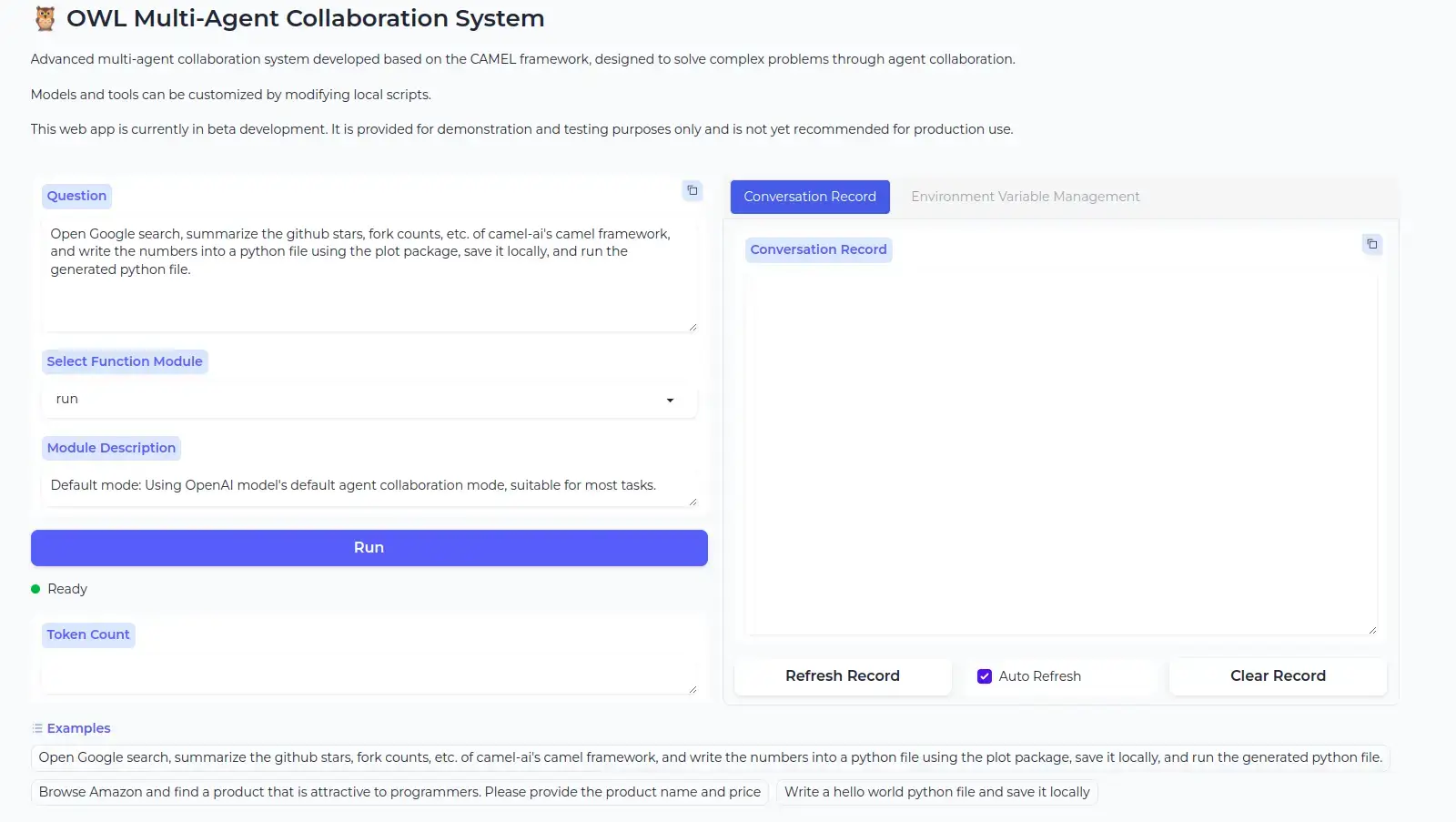The height and width of the screenshot is (822, 1456).
Task: Open the Select Function Module dropdown arrow
Action: [x=670, y=400]
